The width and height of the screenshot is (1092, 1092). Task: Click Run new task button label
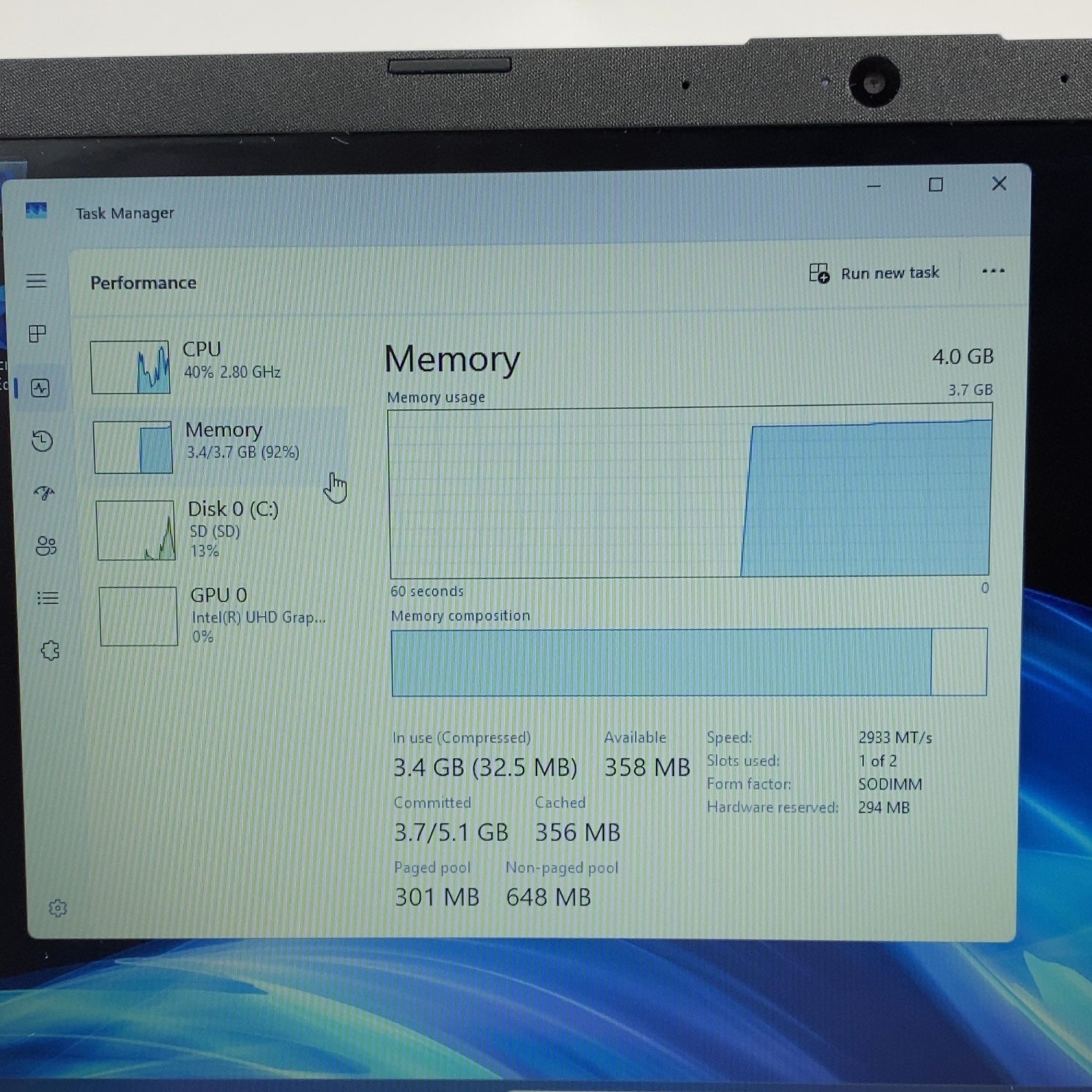tap(890, 273)
